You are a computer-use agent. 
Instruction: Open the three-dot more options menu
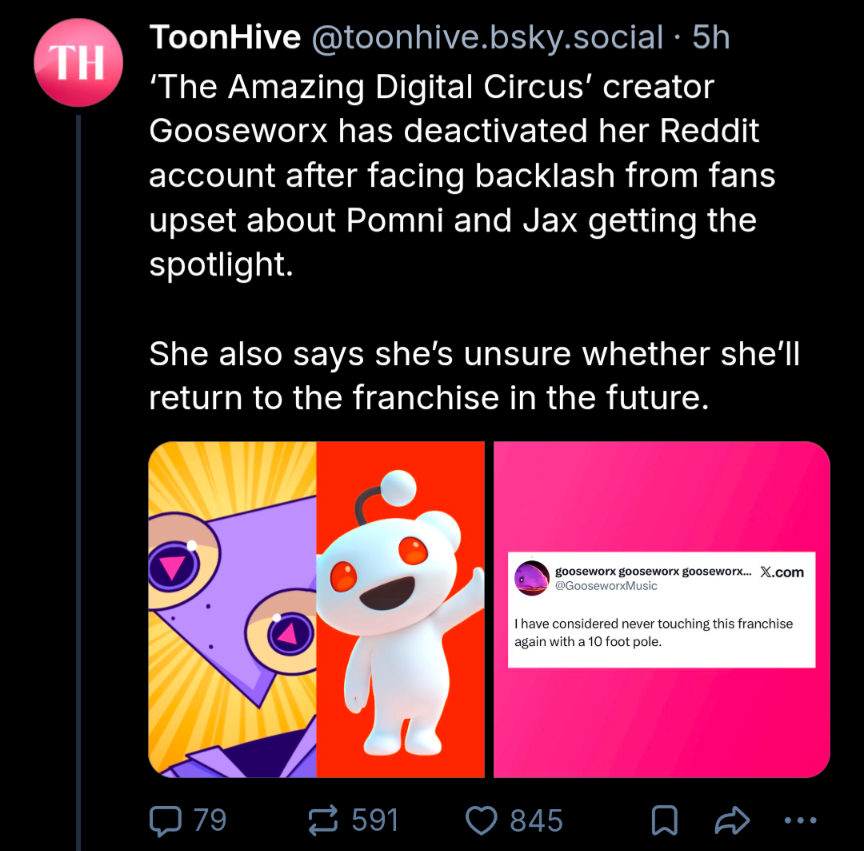pos(801,821)
